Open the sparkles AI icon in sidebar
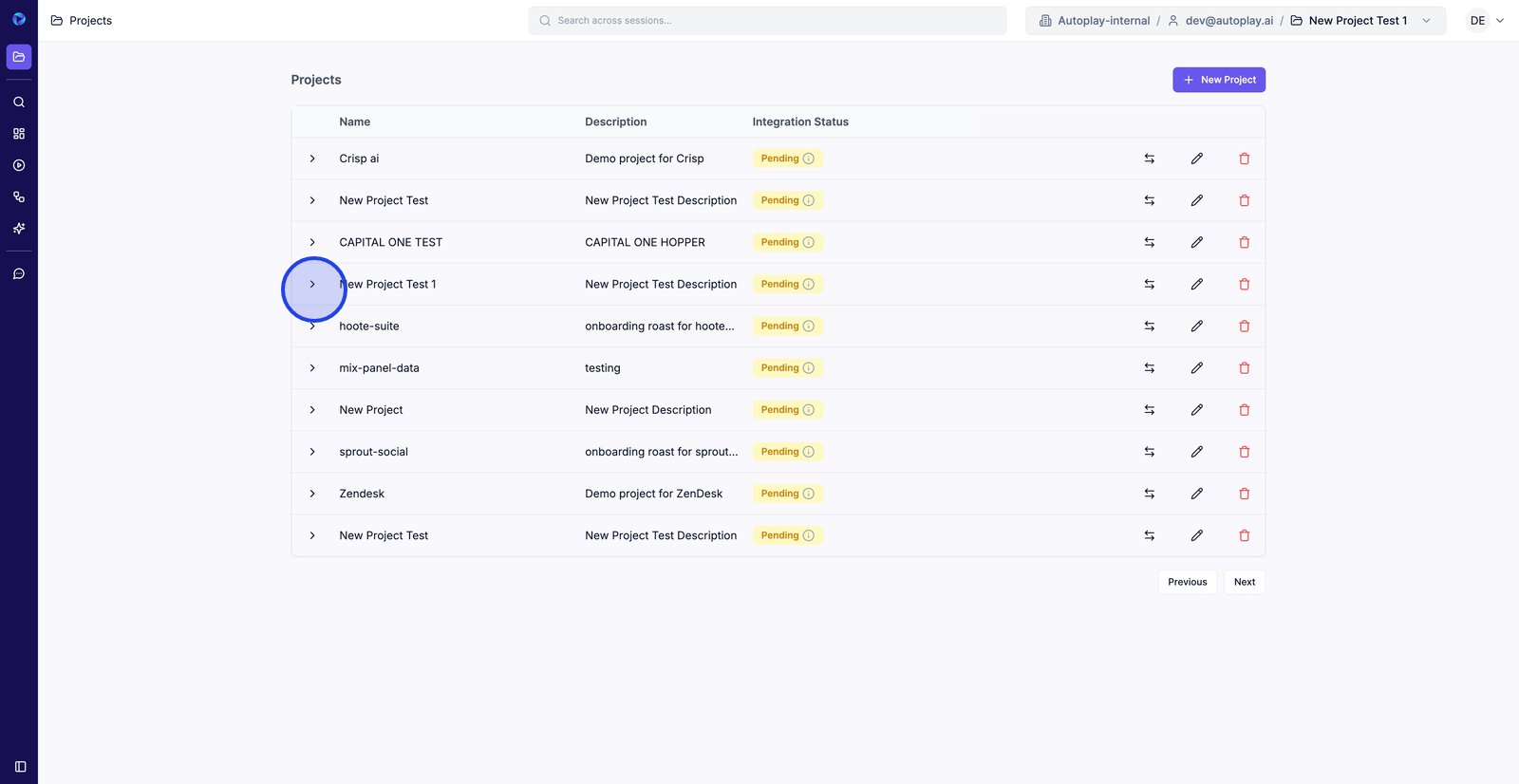Image resolution: width=1519 pixels, height=784 pixels. [19, 229]
